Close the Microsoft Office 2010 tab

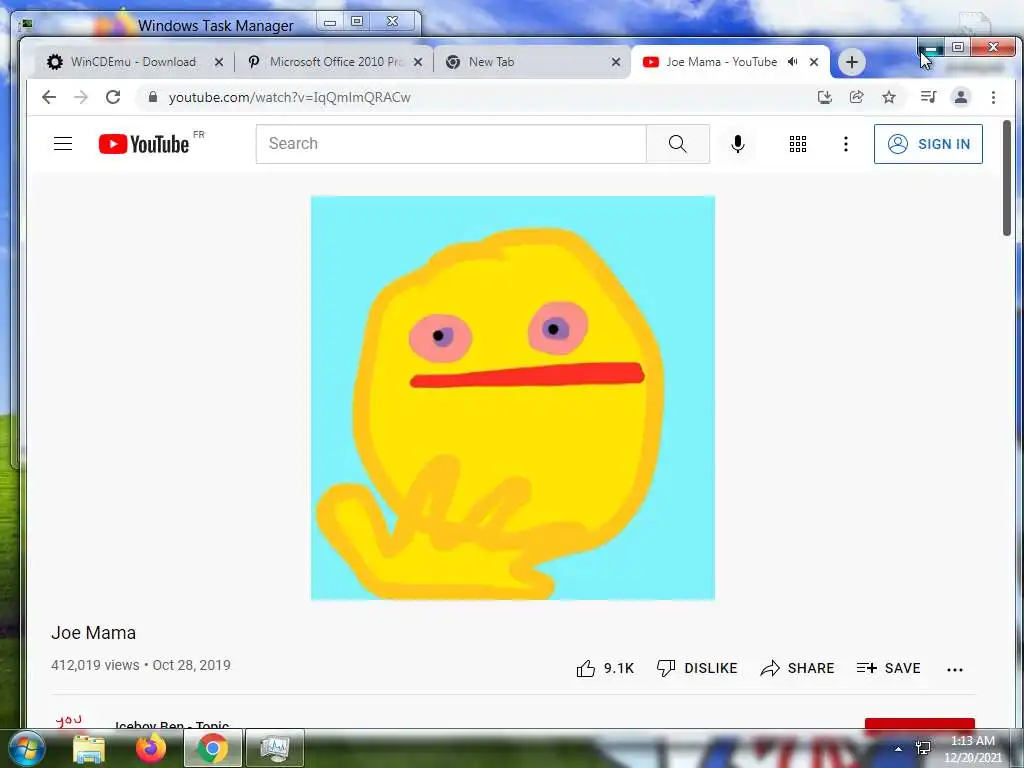[418, 62]
